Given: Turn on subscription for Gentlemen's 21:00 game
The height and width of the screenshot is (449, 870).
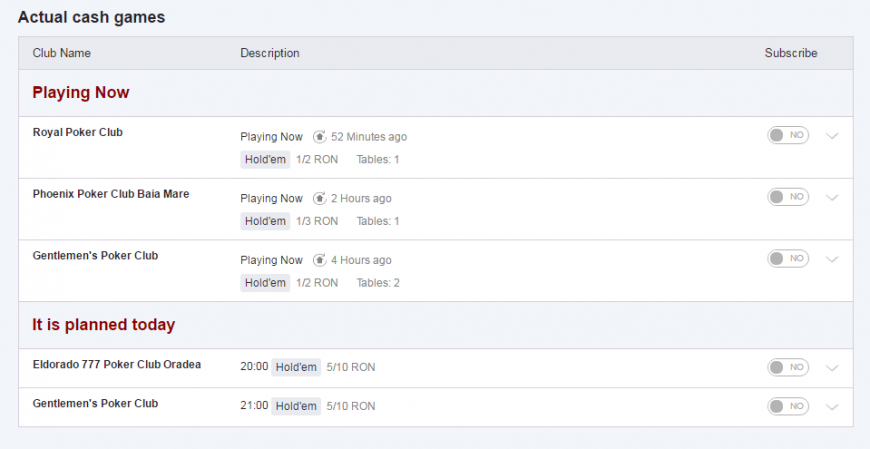Looking at the screenshot, I should [x=787, y=406].
